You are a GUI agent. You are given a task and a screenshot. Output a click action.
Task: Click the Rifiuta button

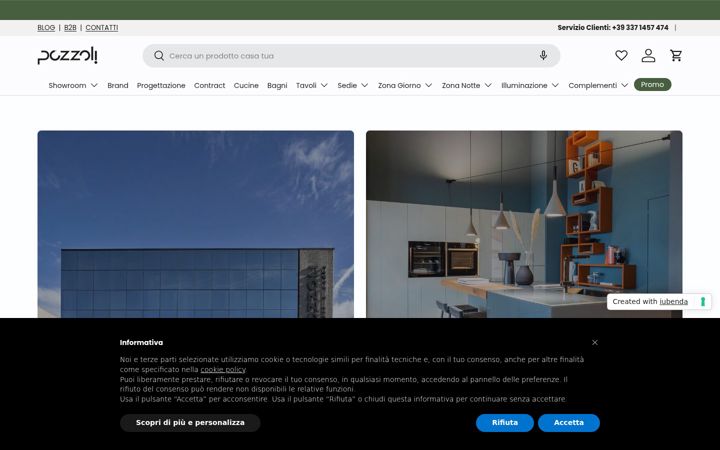pyautogui.click(x=505, y=422)
